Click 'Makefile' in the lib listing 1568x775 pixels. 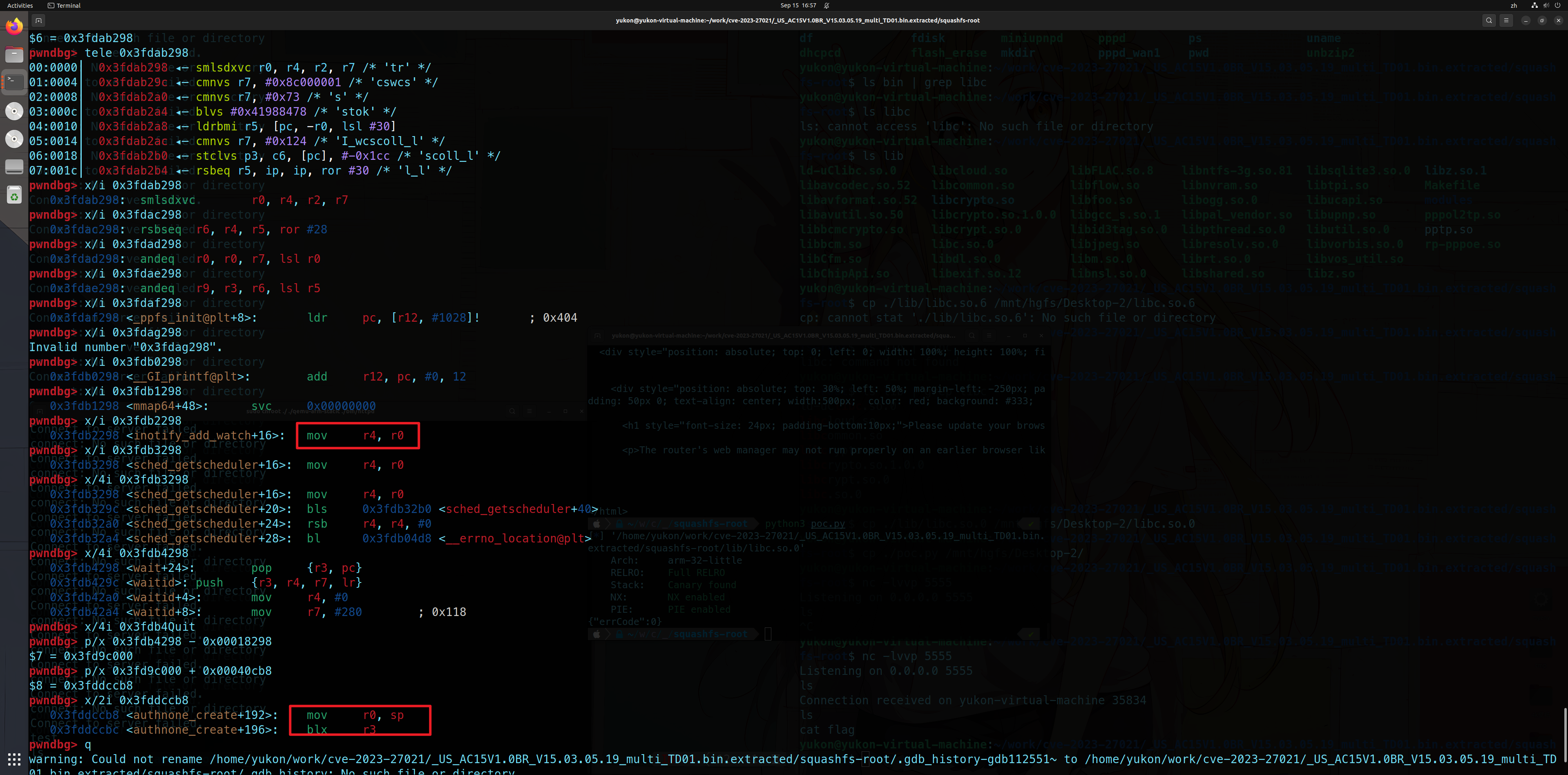click(1452, 185)
